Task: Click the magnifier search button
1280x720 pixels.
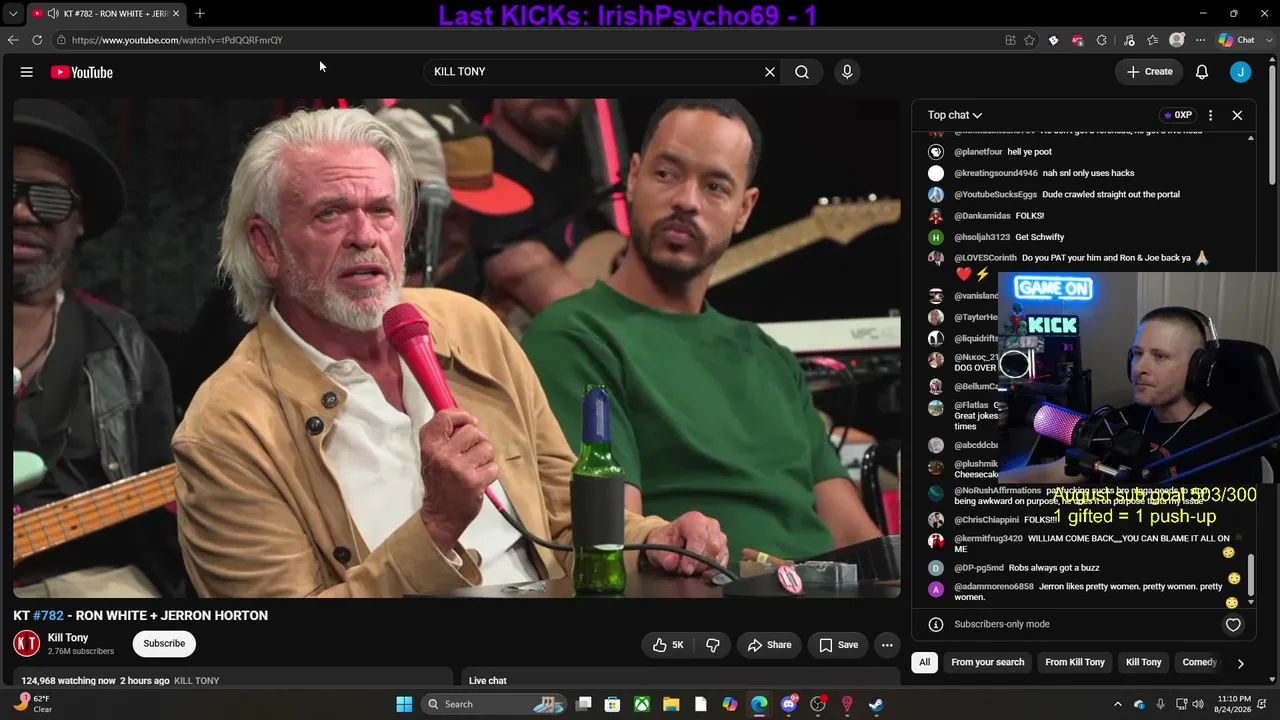Action: 802,72
